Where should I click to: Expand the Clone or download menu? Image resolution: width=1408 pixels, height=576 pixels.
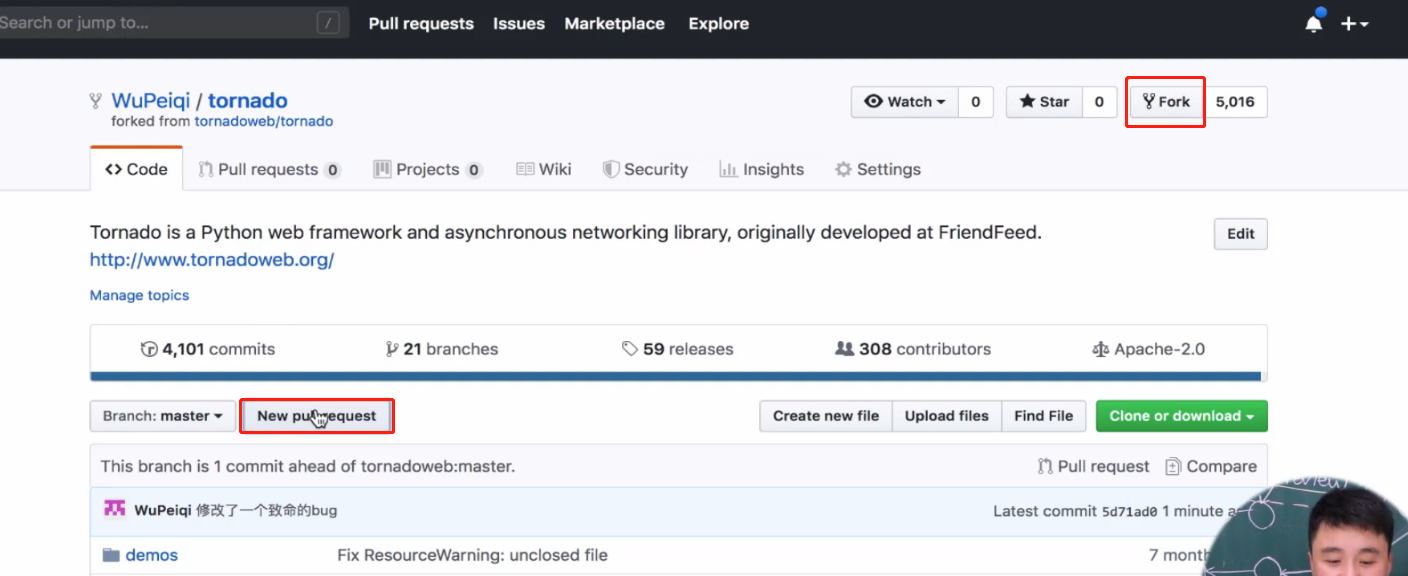click(x=1181, y=416)
